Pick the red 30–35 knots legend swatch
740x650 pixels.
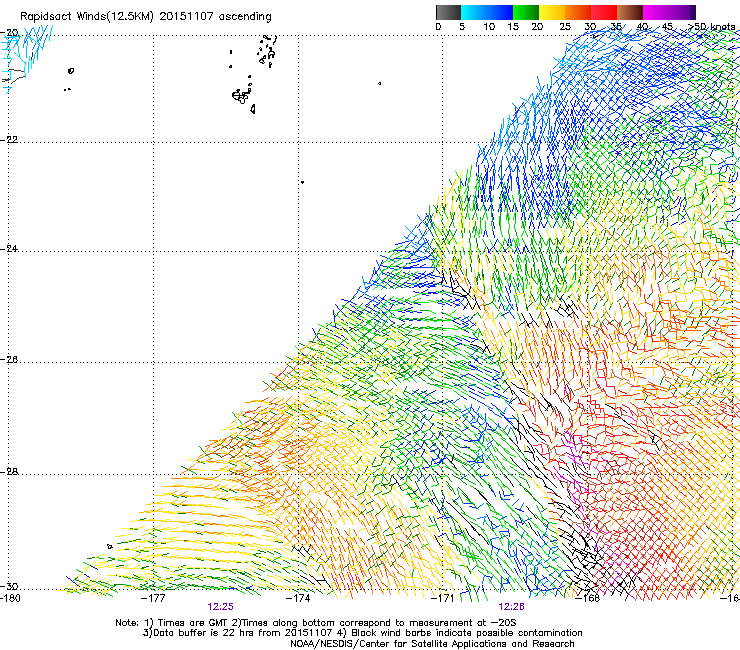604,12
